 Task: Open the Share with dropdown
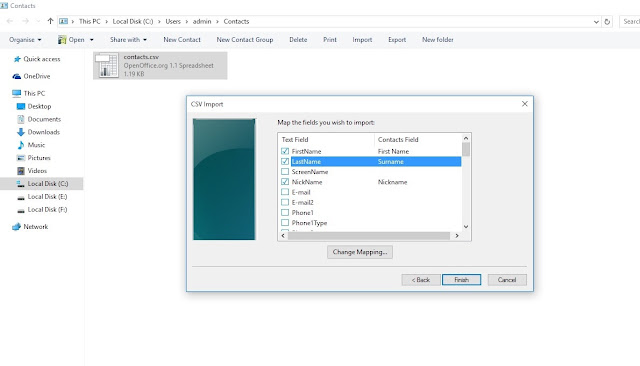point(128,40)
